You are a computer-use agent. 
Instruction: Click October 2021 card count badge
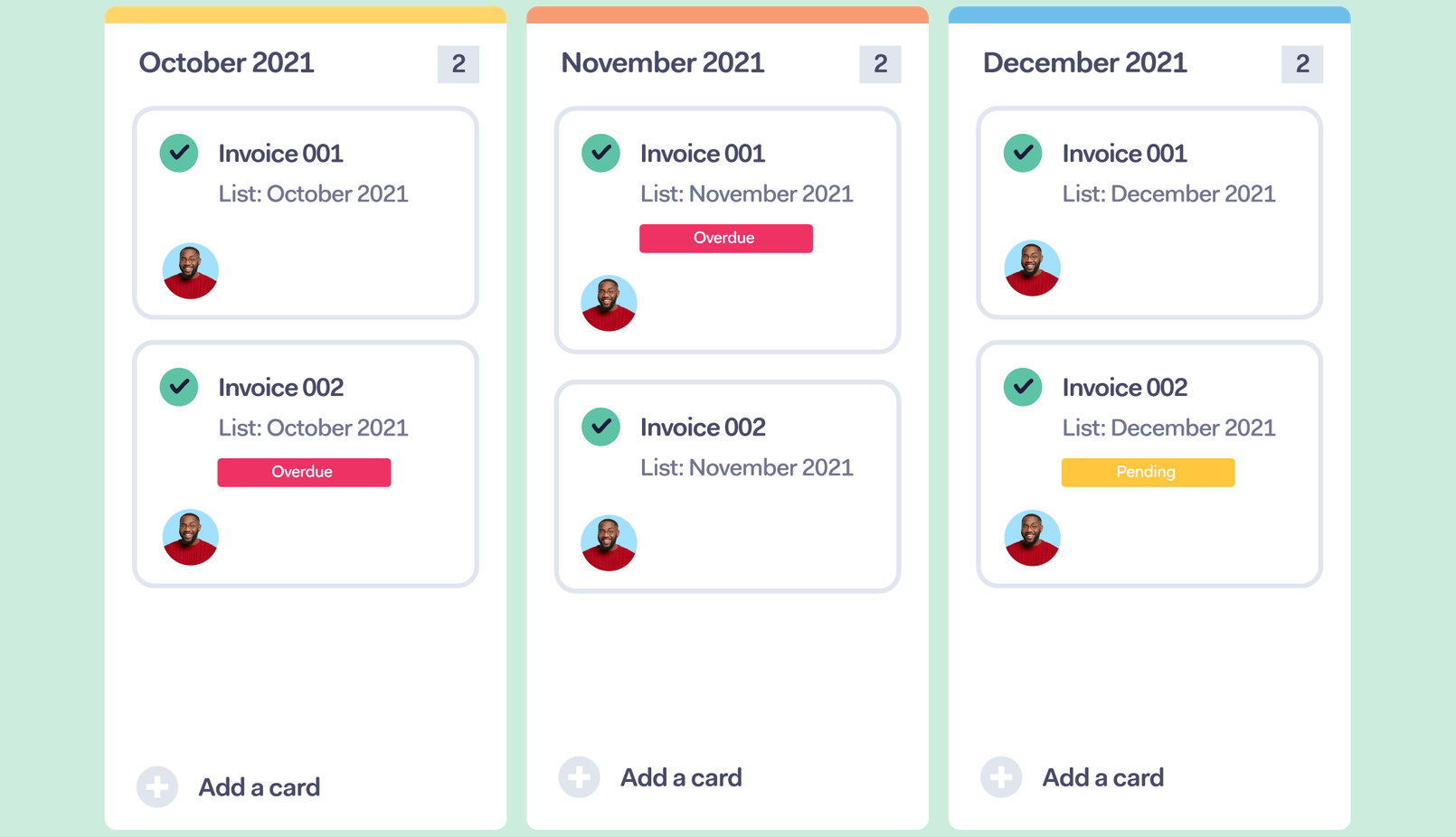(x=459, y=64)
